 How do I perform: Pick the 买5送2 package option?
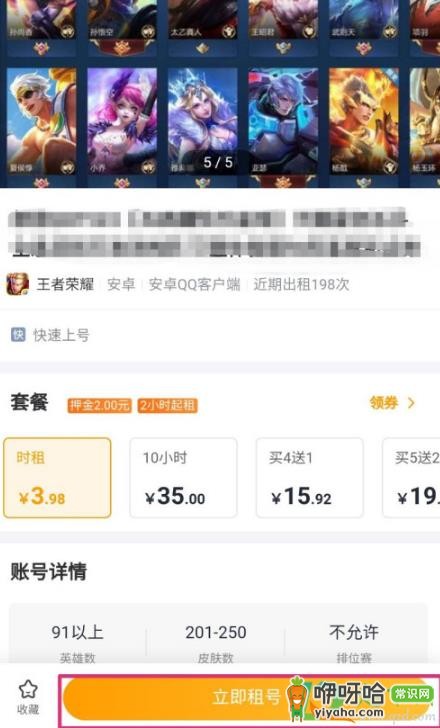click(x=411, y=477)
